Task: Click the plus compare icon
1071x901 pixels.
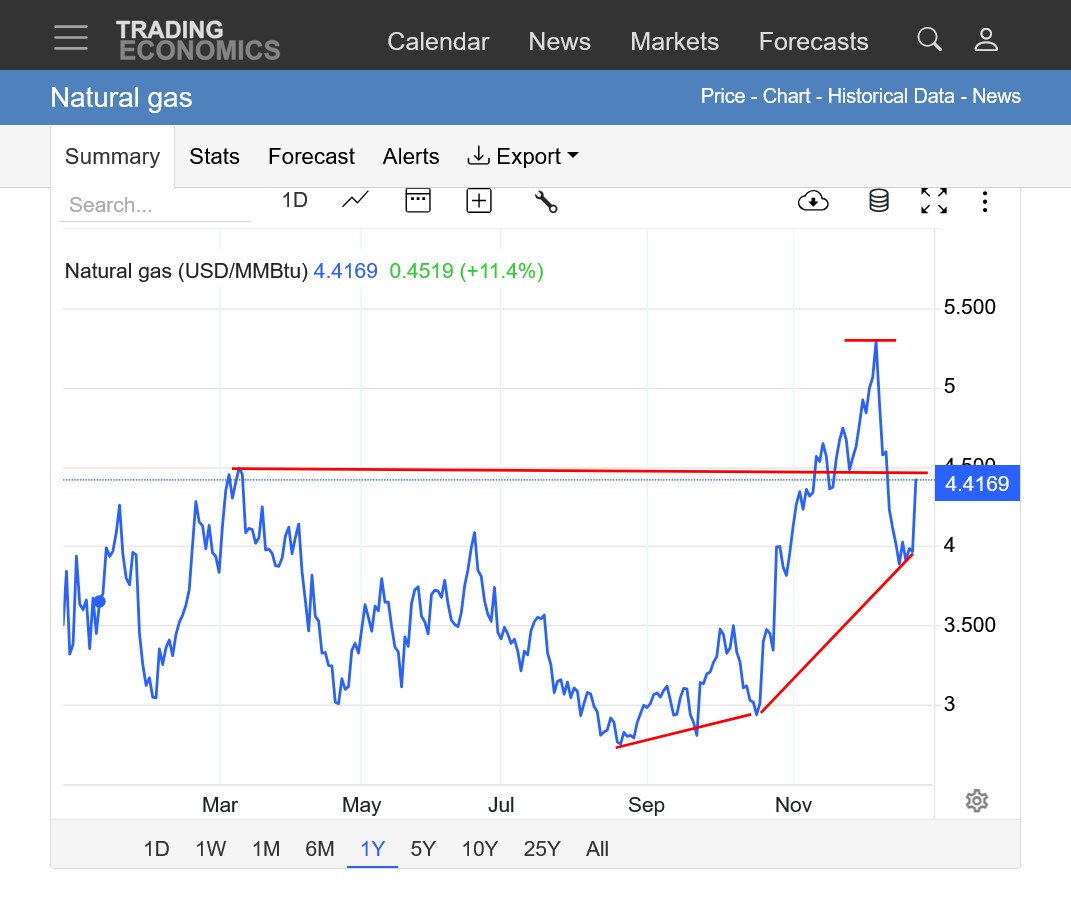Action: coord(479,201)
